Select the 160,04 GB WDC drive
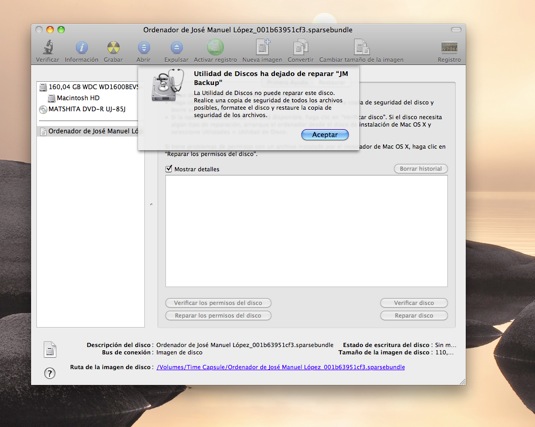 tap(89, 87)
